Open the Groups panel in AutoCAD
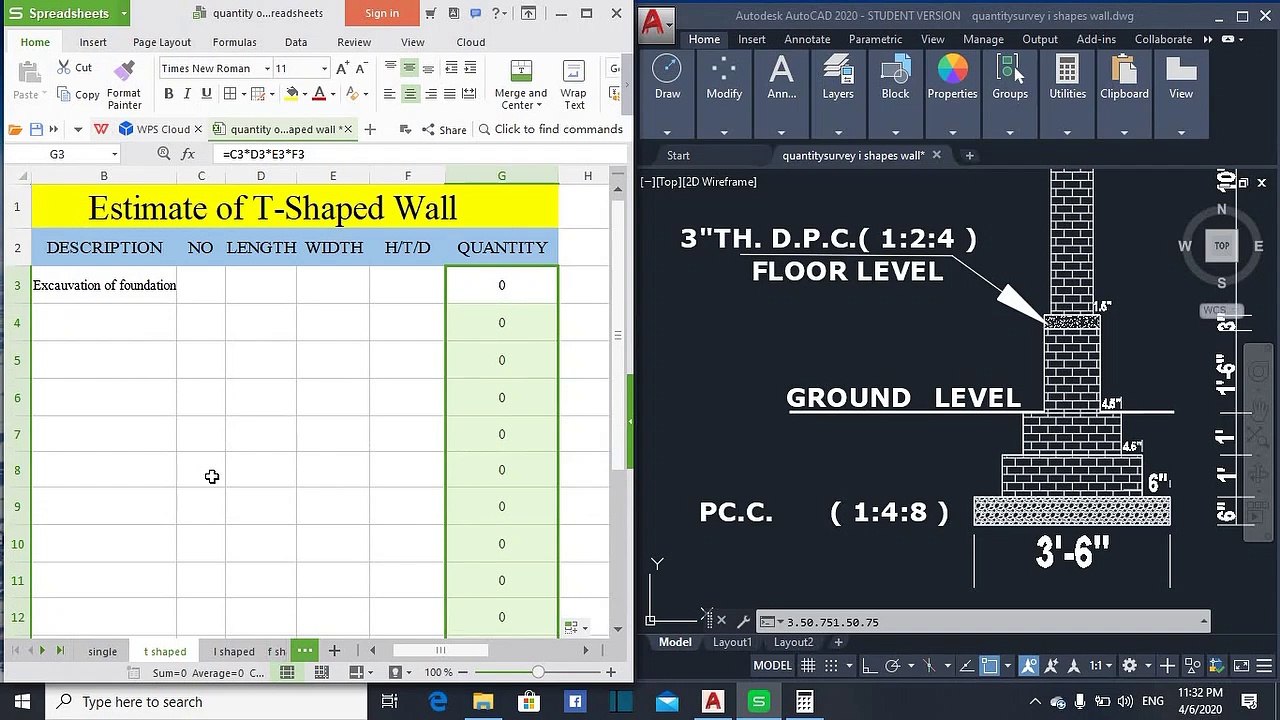Screen dimensions: 1280x720 [1010, 77]
